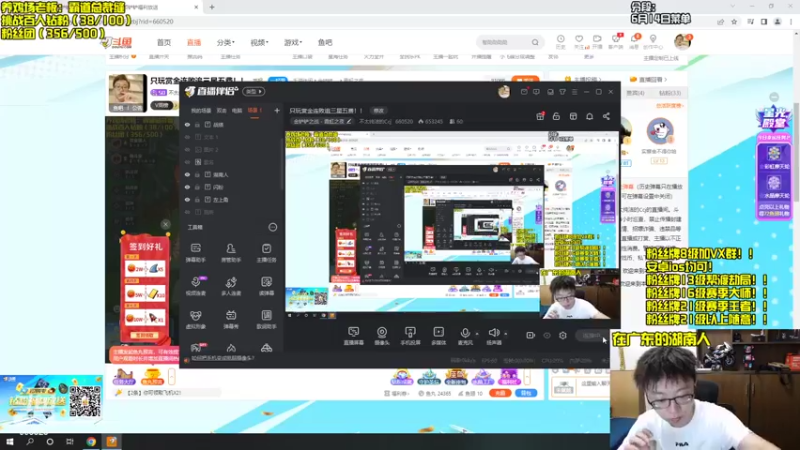This screenshot has width=800, height=450.
Task: Open the 读弹幕 tool
Action: [x=266, y=286]
